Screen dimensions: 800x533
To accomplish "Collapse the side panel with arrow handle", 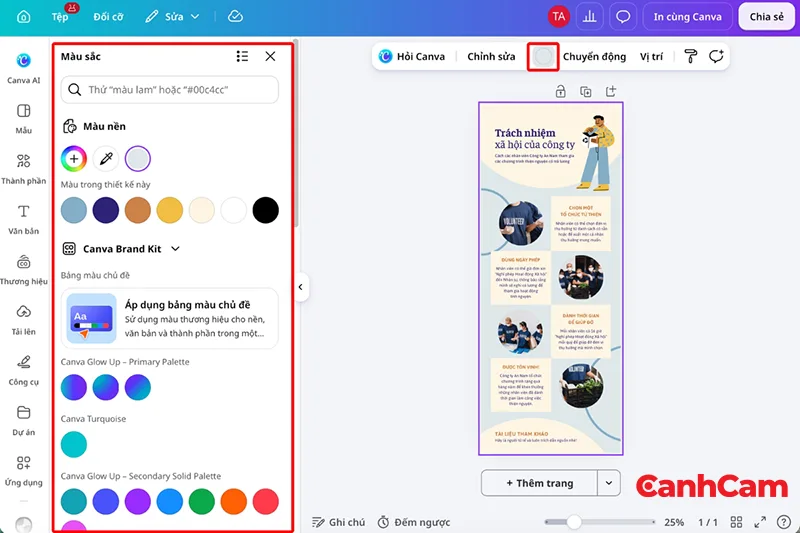I will (x=301, y=287).
